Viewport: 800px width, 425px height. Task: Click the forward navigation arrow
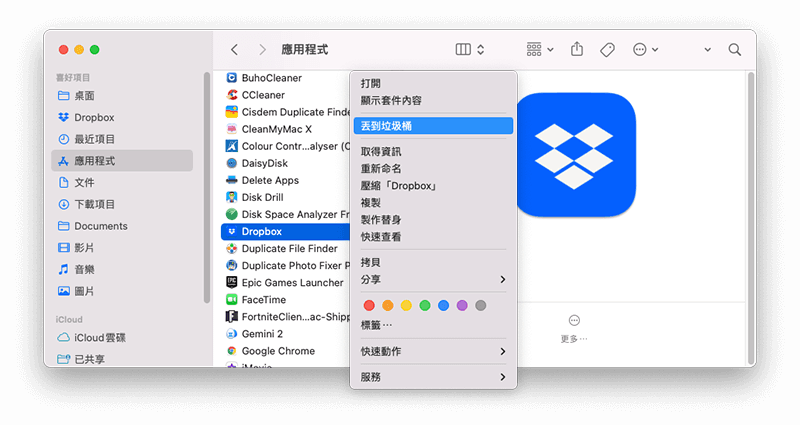click(x=262, y=49)
